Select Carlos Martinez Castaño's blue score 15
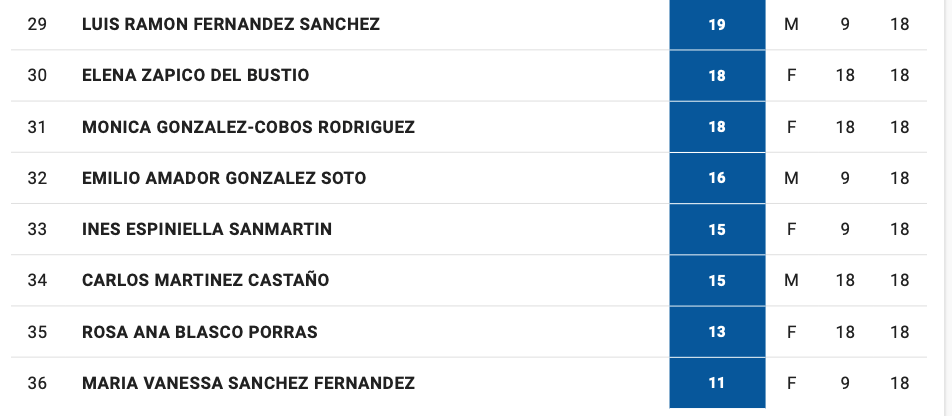 (717, 280)
